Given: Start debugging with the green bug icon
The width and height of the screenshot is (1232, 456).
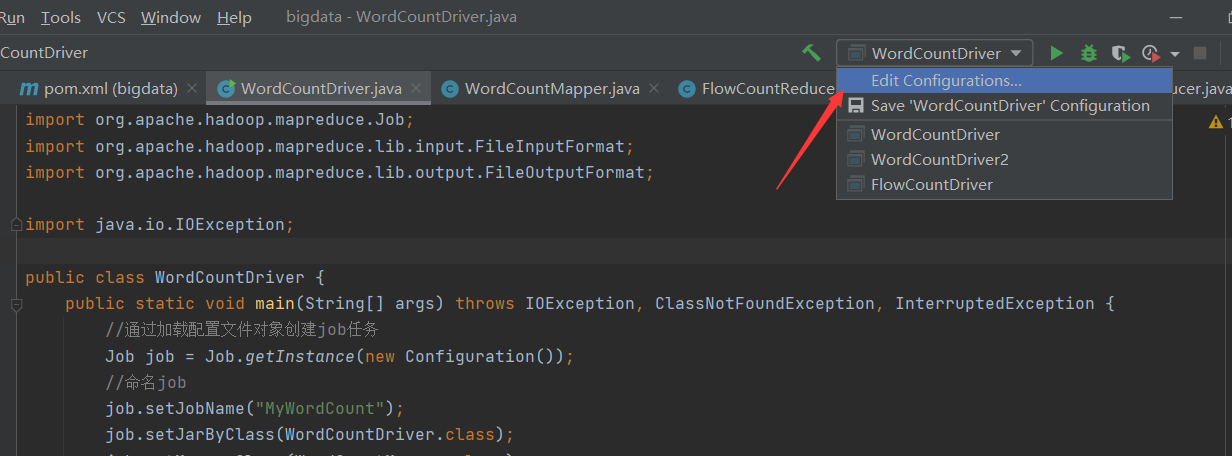Looking at the screenshot, I should (x=1089, y=53).
